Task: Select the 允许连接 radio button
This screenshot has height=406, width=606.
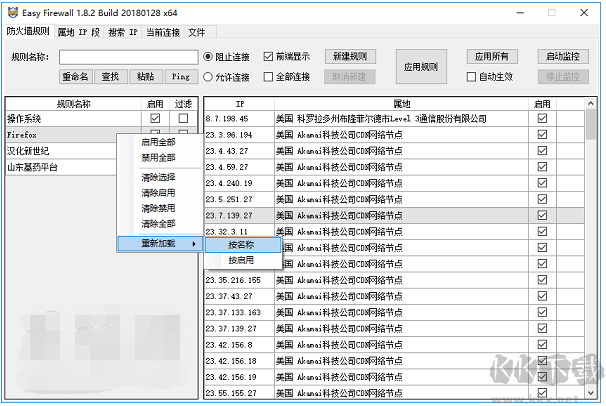Action: pyautogui.click(x=208, y=76)
